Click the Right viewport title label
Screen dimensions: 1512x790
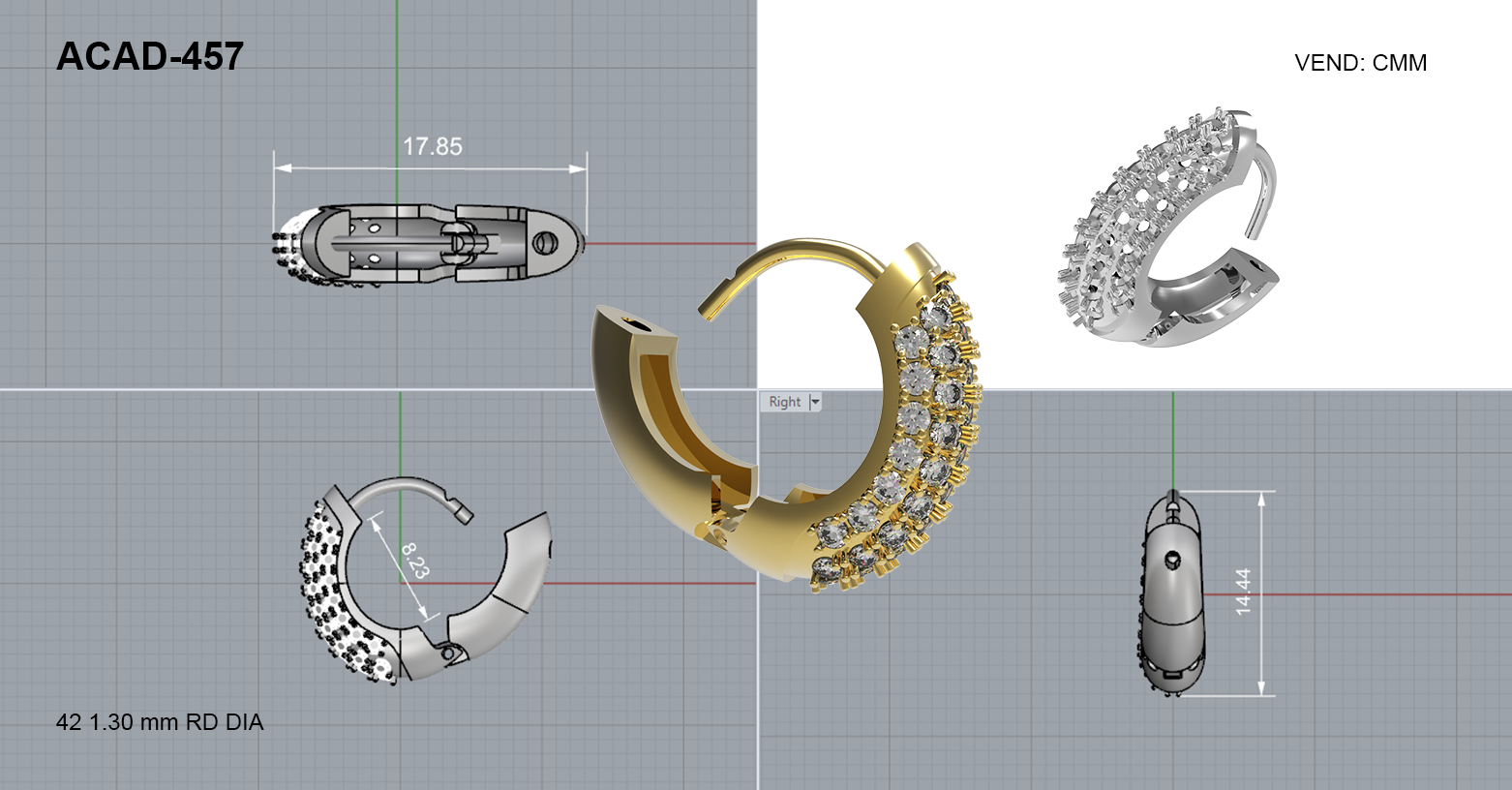785,402
